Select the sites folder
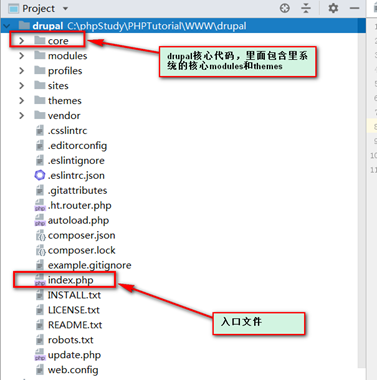 (x=58, y=86)
